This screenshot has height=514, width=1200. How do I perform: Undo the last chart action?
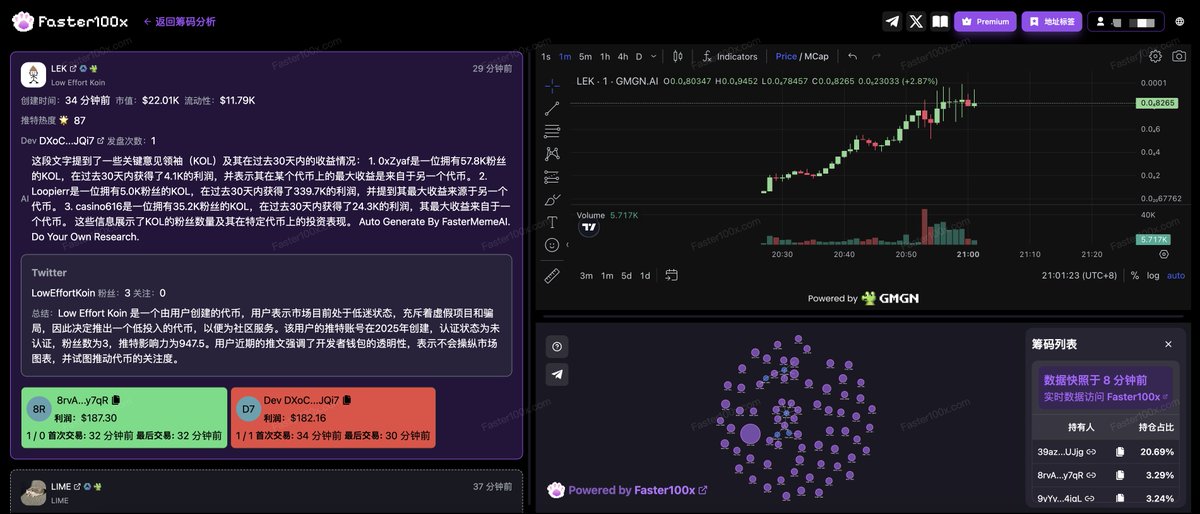click(853, 57)
